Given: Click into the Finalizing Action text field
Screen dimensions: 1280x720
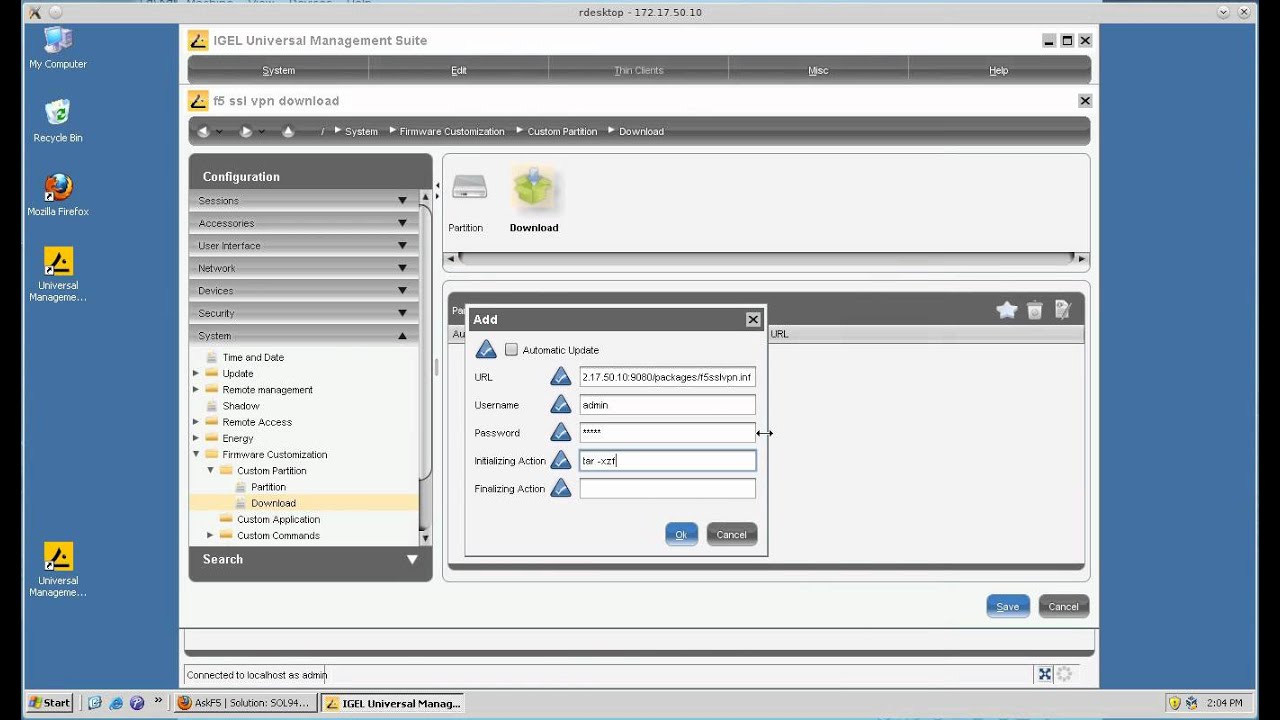Looking at the screenshot, I should pyautogui.click(x=667, y=489).
